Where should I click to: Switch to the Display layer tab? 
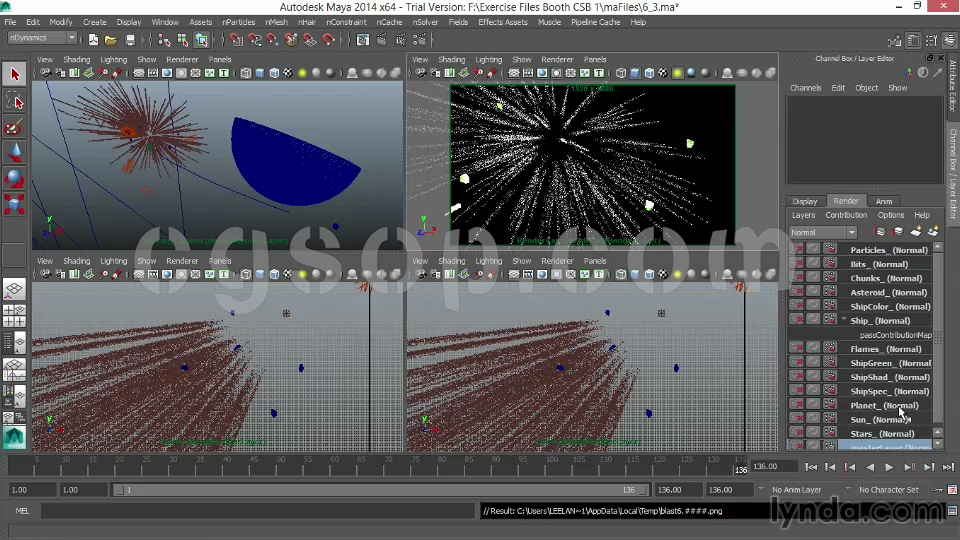pyautogui.click(x=804, y=201)
